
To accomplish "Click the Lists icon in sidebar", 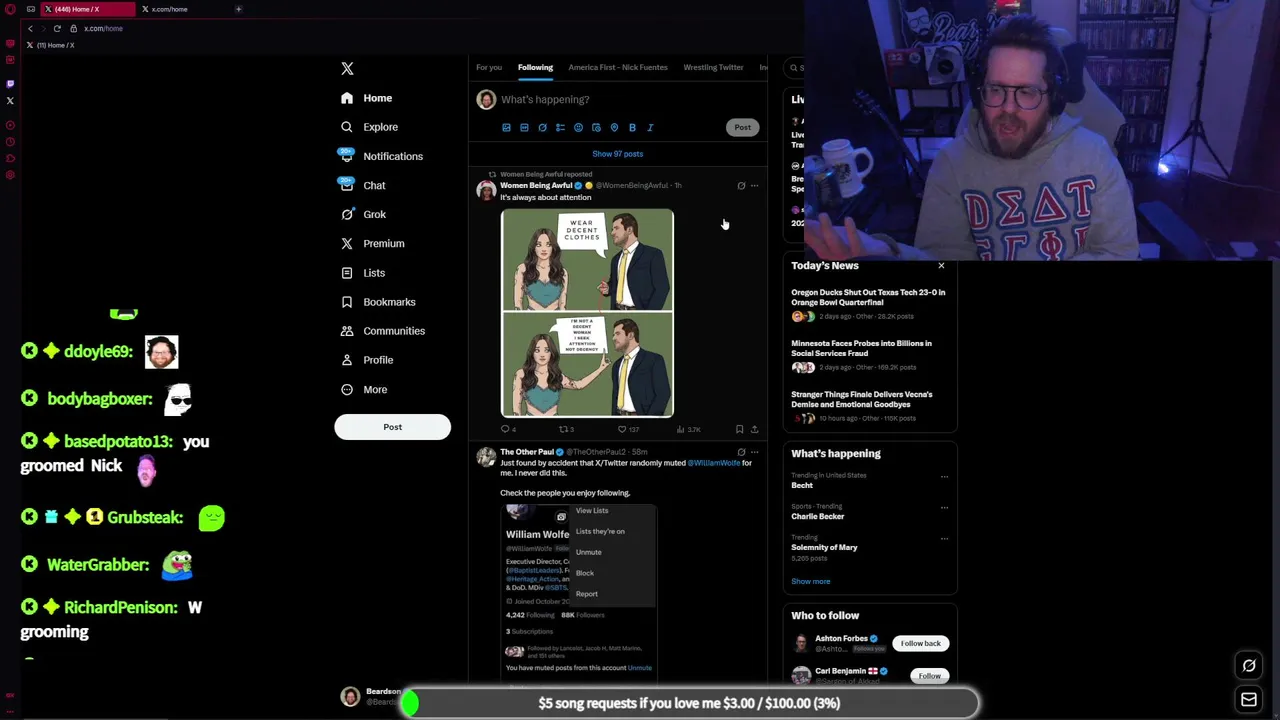I will pos(347,272).
